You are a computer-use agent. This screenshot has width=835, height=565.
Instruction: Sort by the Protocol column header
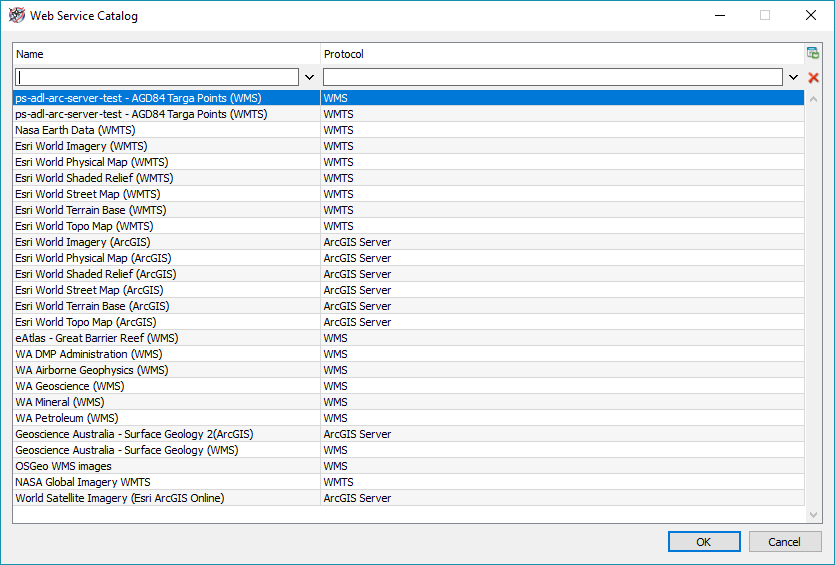(560, 54)
